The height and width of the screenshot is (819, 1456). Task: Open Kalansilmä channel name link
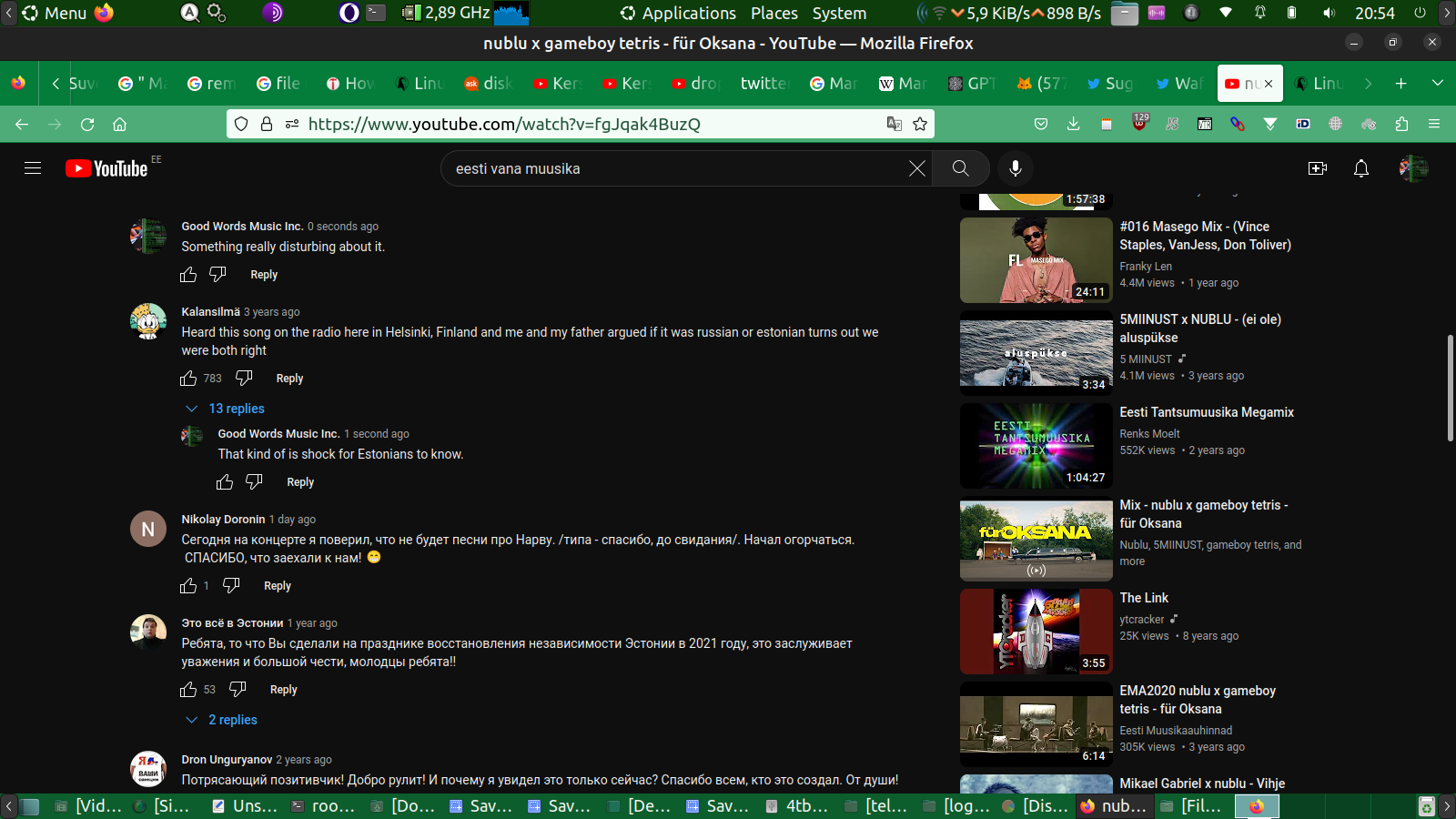tap(211, 312)
